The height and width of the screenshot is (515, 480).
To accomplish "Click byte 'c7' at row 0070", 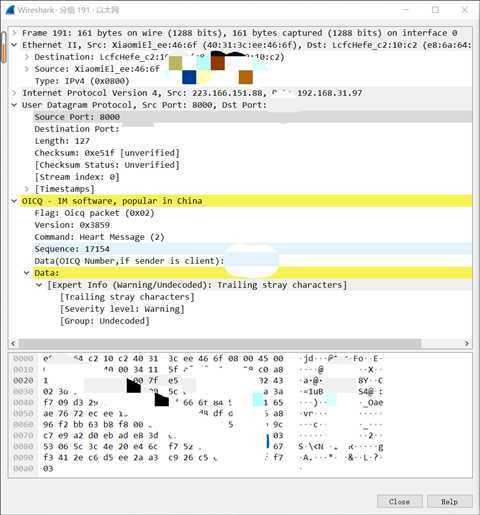I will (48, 435).
